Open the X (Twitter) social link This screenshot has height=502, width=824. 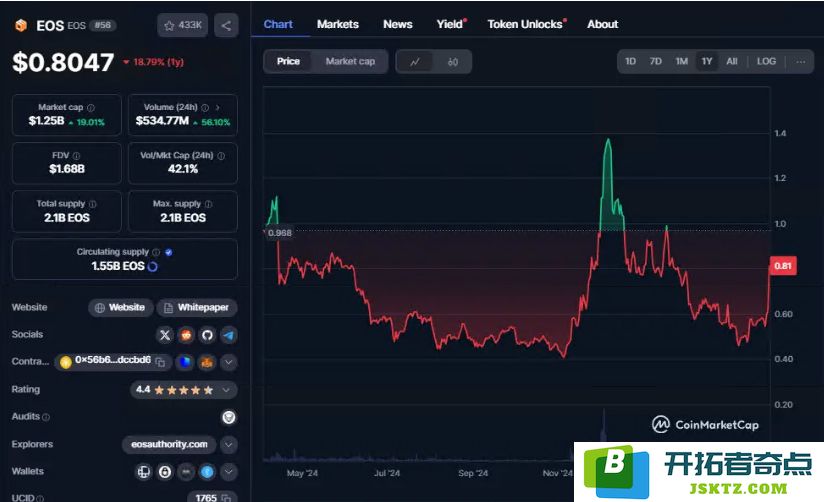(x=164, y=335)
